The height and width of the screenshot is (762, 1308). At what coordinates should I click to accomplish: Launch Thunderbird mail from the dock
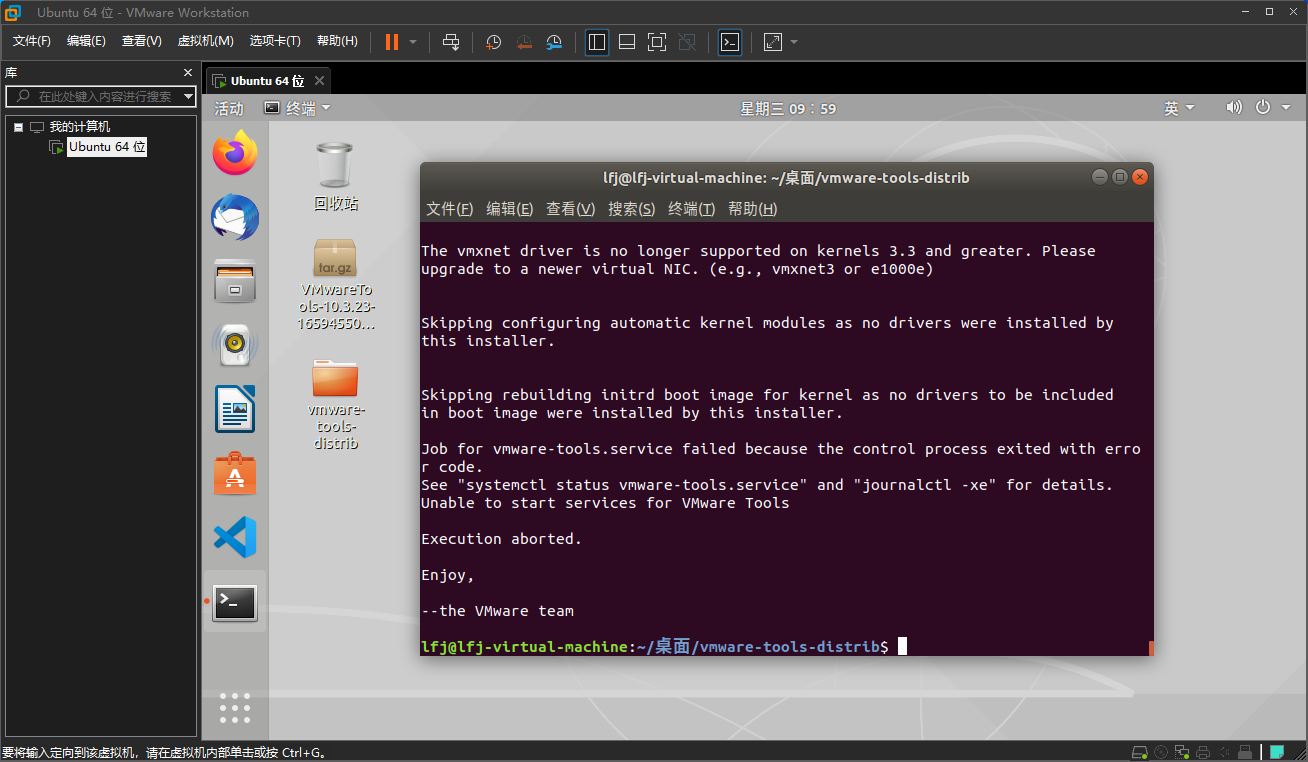tap(235, 217)
